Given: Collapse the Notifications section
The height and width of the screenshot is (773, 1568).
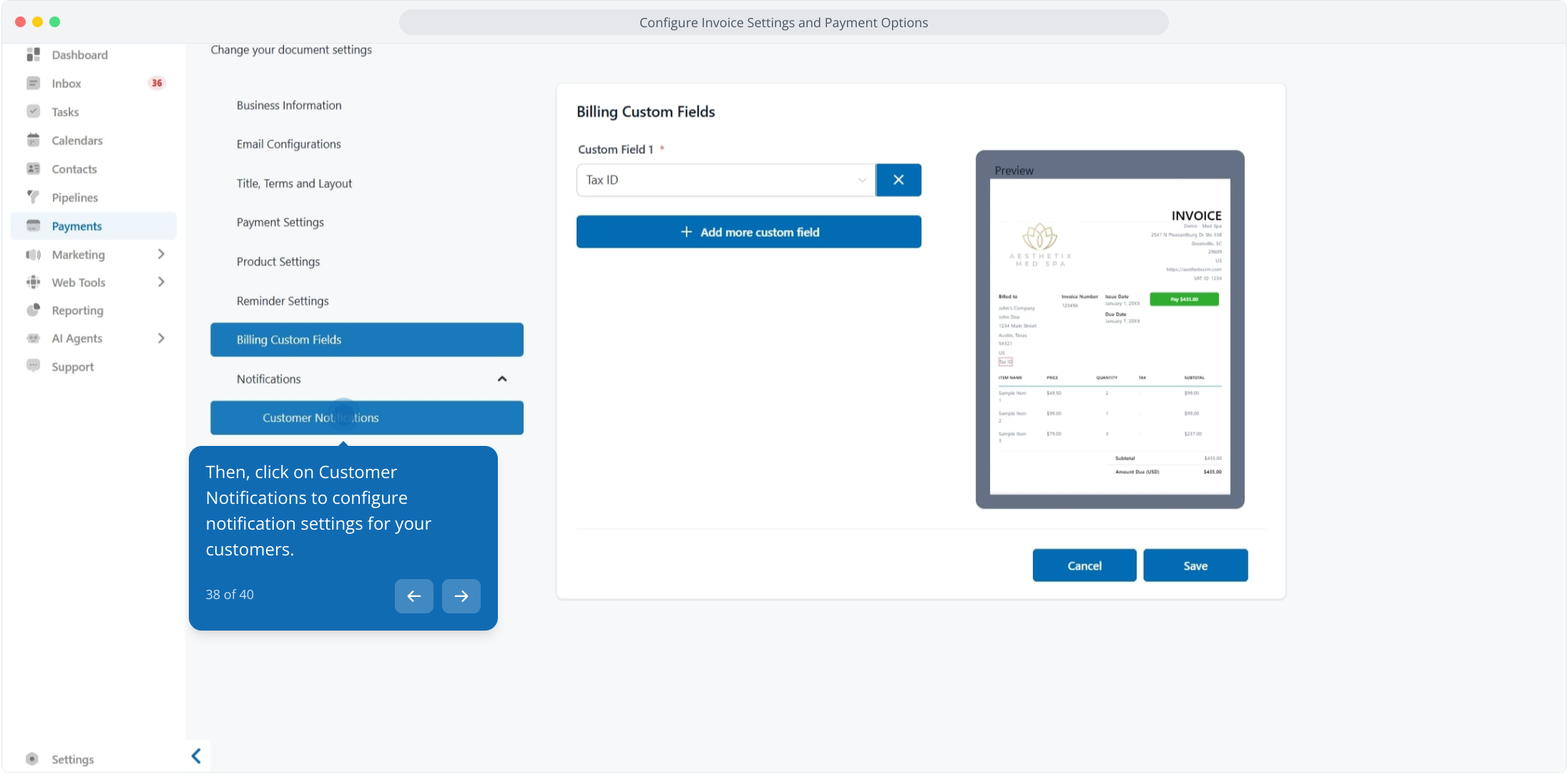Looking at the screenshot, I should (501, 379).
